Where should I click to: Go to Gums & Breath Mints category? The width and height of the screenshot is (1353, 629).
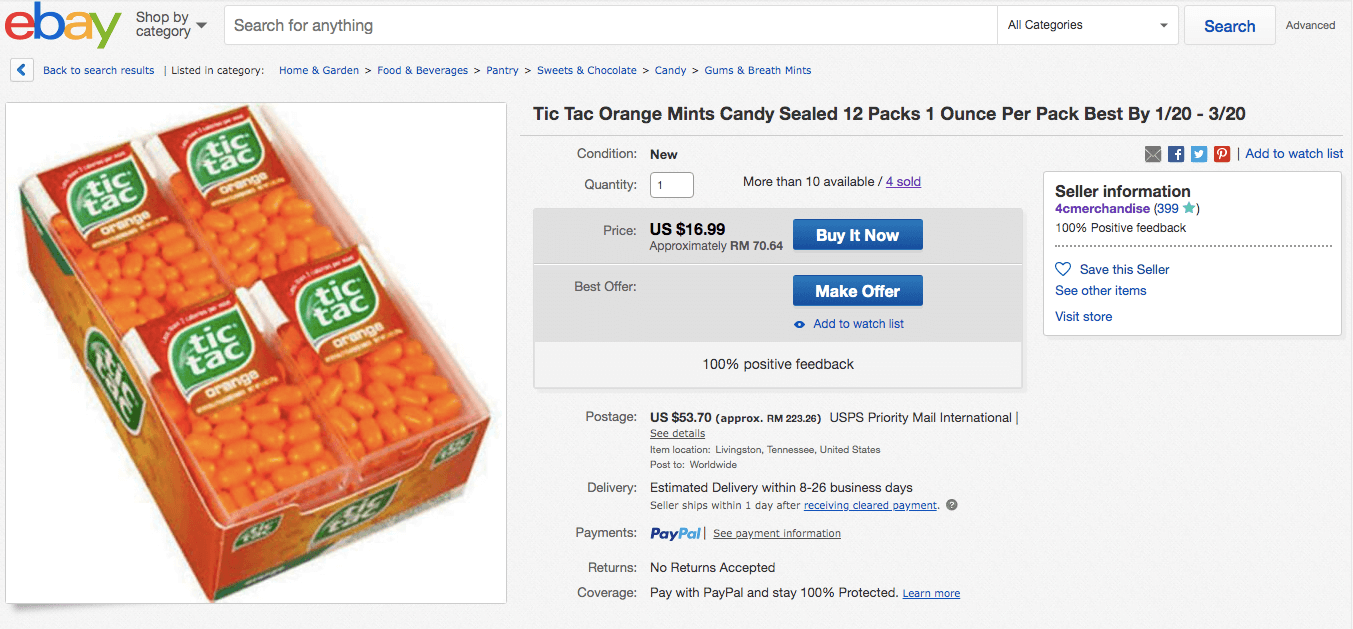point(757,70)
